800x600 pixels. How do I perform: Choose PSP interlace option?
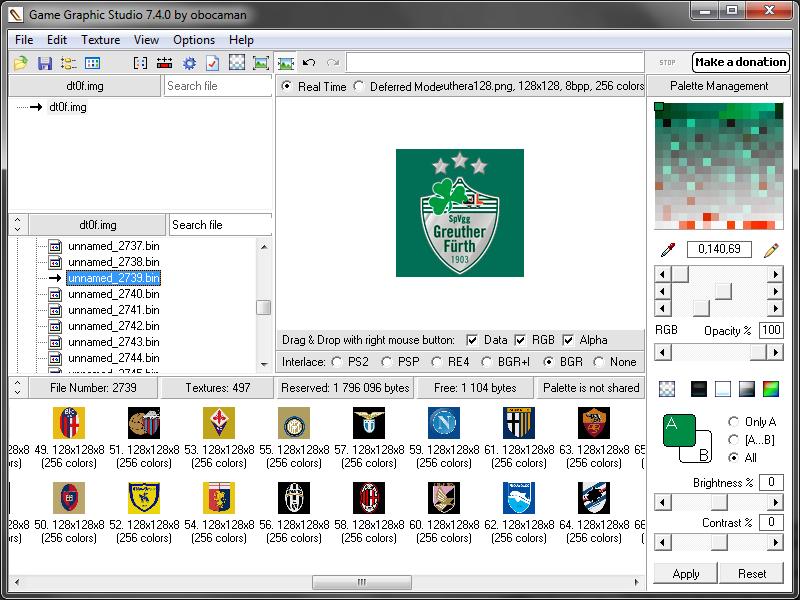pyautogui.click(x=387, y=362)
